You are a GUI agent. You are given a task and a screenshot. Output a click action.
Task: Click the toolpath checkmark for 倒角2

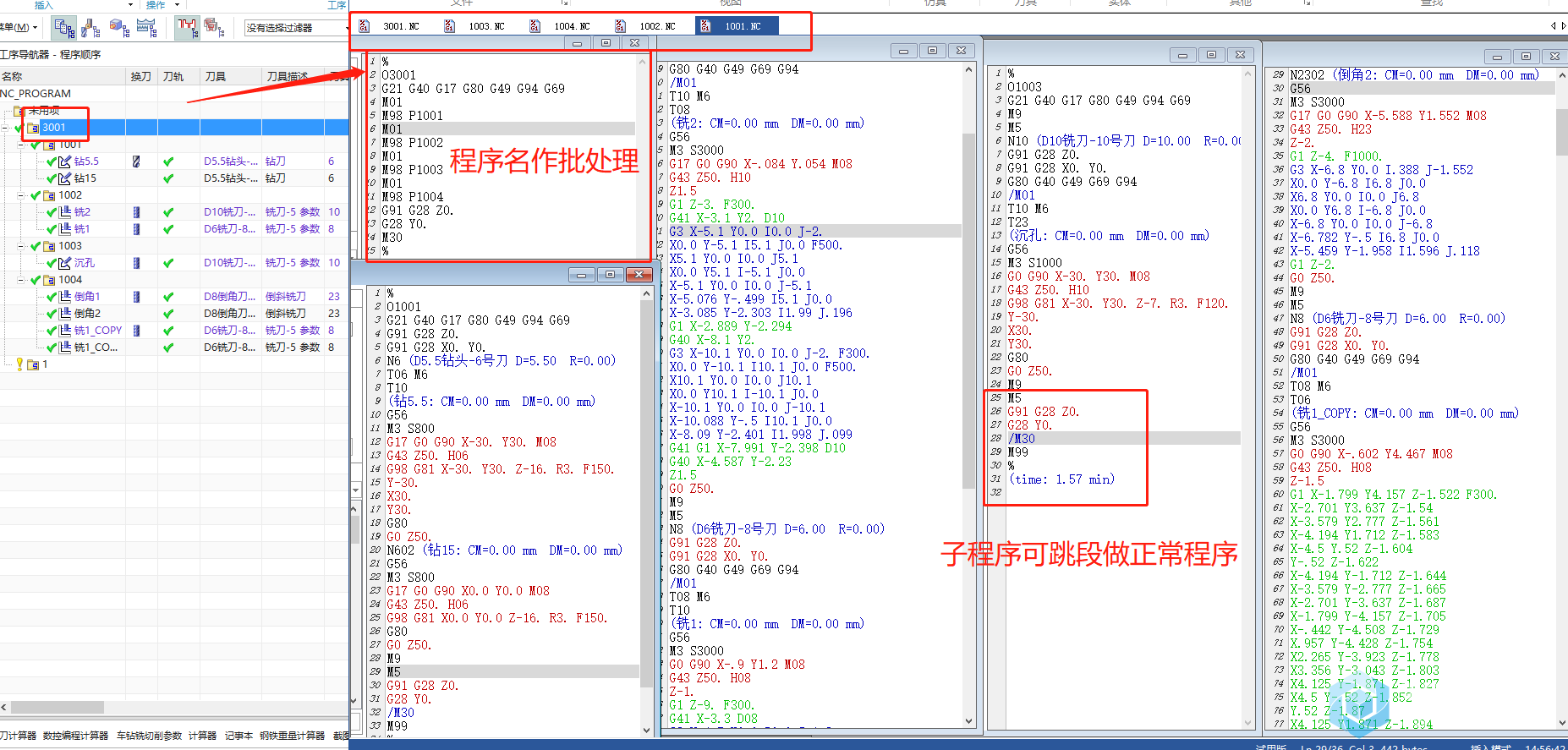coord(168,314)
